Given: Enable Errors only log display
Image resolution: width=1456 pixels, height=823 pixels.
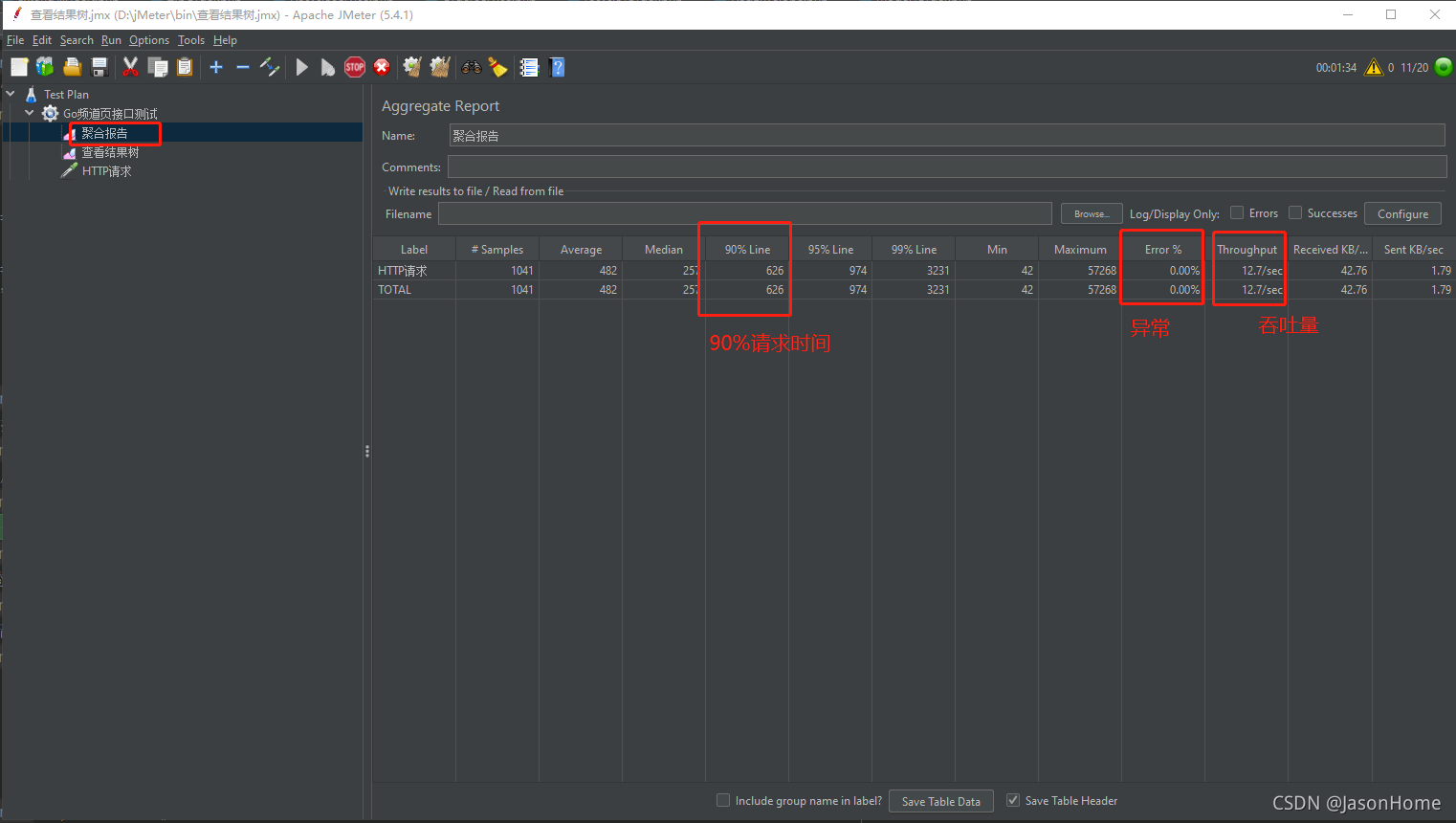Looking at the screenshot, I should click(1237, 212).
